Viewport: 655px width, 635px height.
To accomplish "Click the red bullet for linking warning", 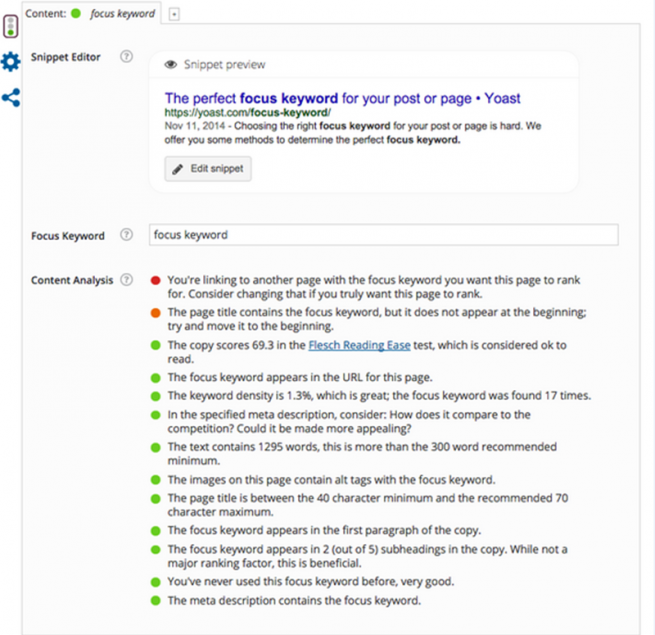I will click(155, 281).
